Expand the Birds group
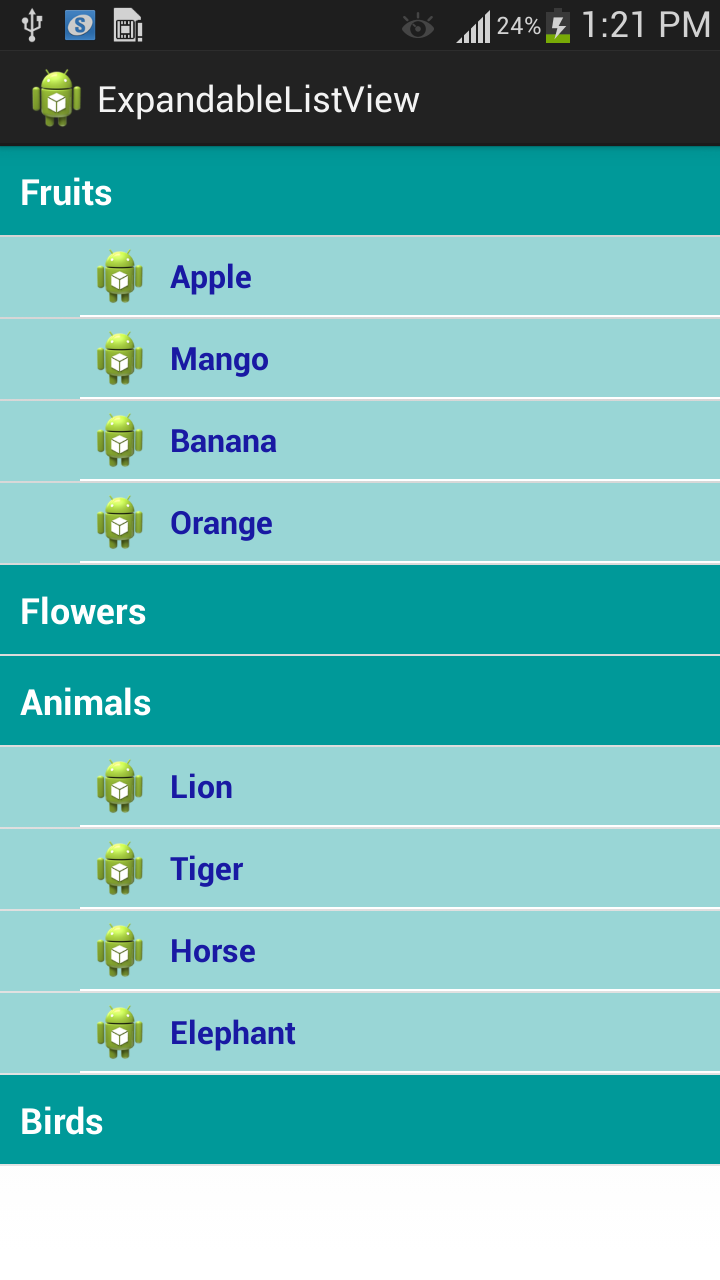Image resolution: width=720 pixels, height=1280 pixels. [x=360, y=1121]
